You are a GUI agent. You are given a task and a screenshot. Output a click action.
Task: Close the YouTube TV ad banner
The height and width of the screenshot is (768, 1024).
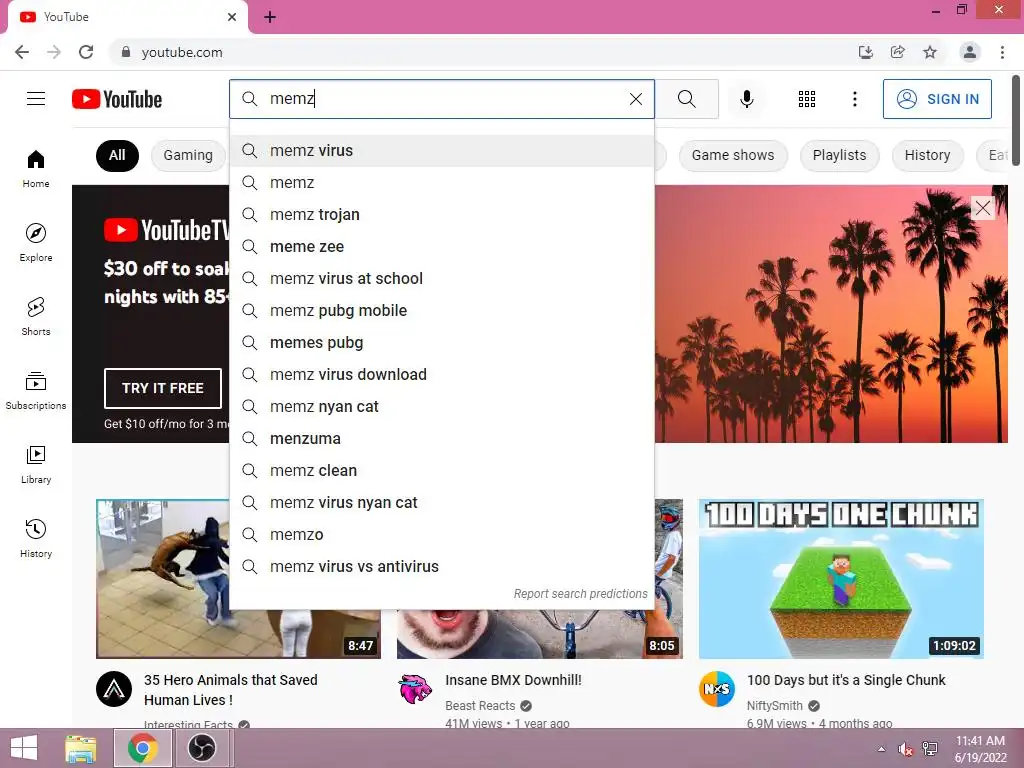point(983,208)
